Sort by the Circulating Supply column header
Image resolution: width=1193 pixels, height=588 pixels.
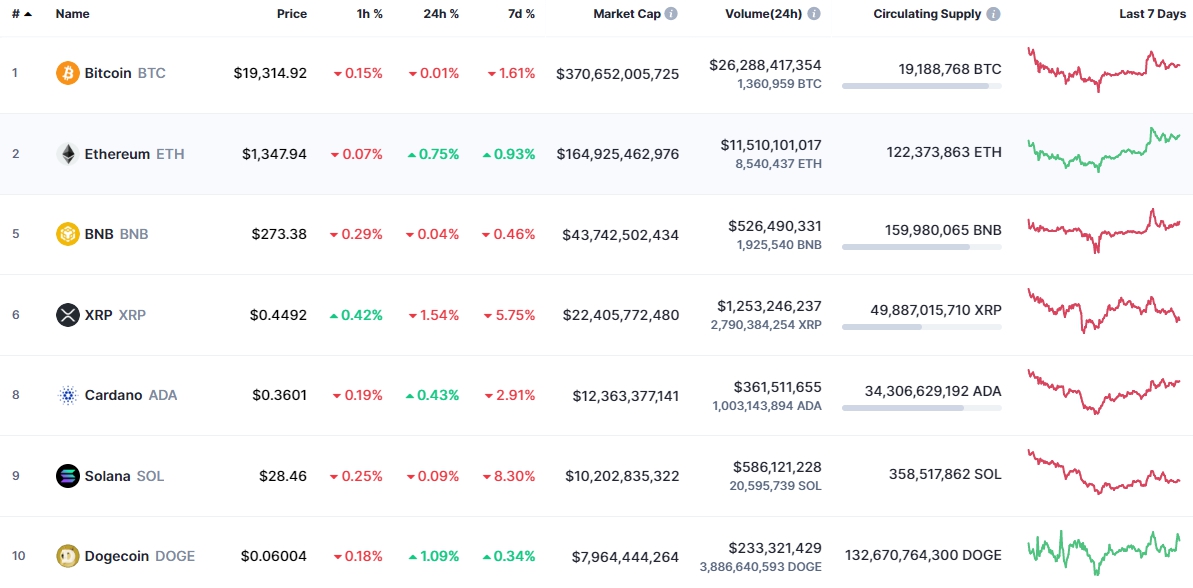[x=927, y=14]
